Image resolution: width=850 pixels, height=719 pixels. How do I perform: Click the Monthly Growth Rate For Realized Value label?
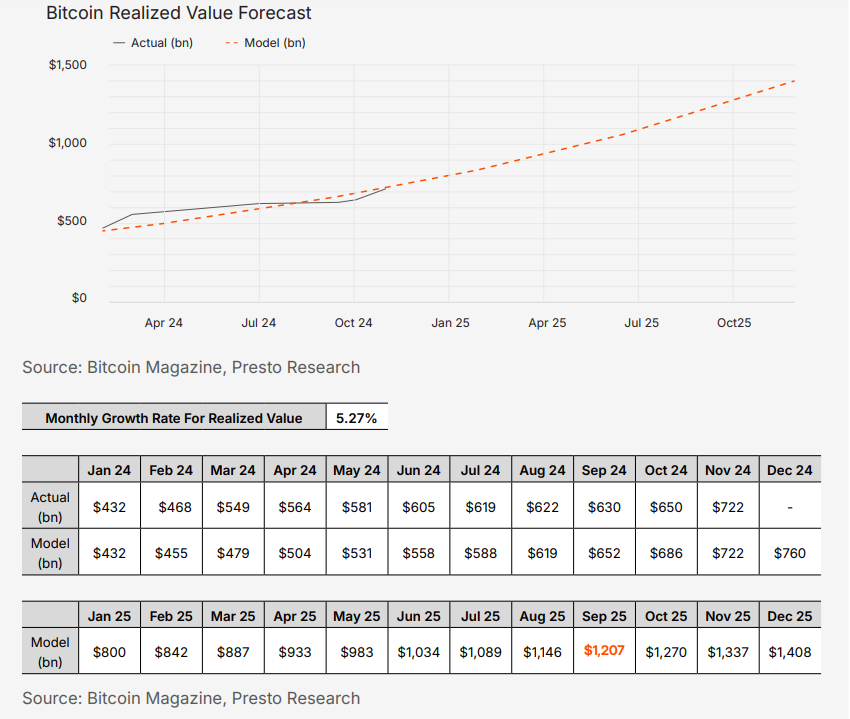point(175,418)
